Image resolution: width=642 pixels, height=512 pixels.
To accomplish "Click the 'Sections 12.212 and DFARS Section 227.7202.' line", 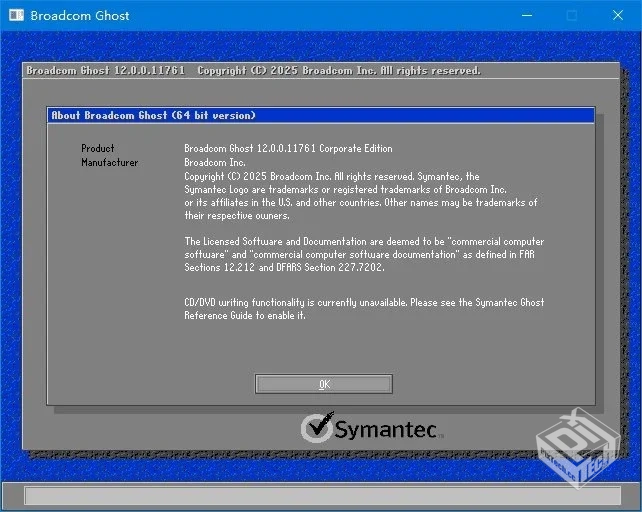I will 284,267.
